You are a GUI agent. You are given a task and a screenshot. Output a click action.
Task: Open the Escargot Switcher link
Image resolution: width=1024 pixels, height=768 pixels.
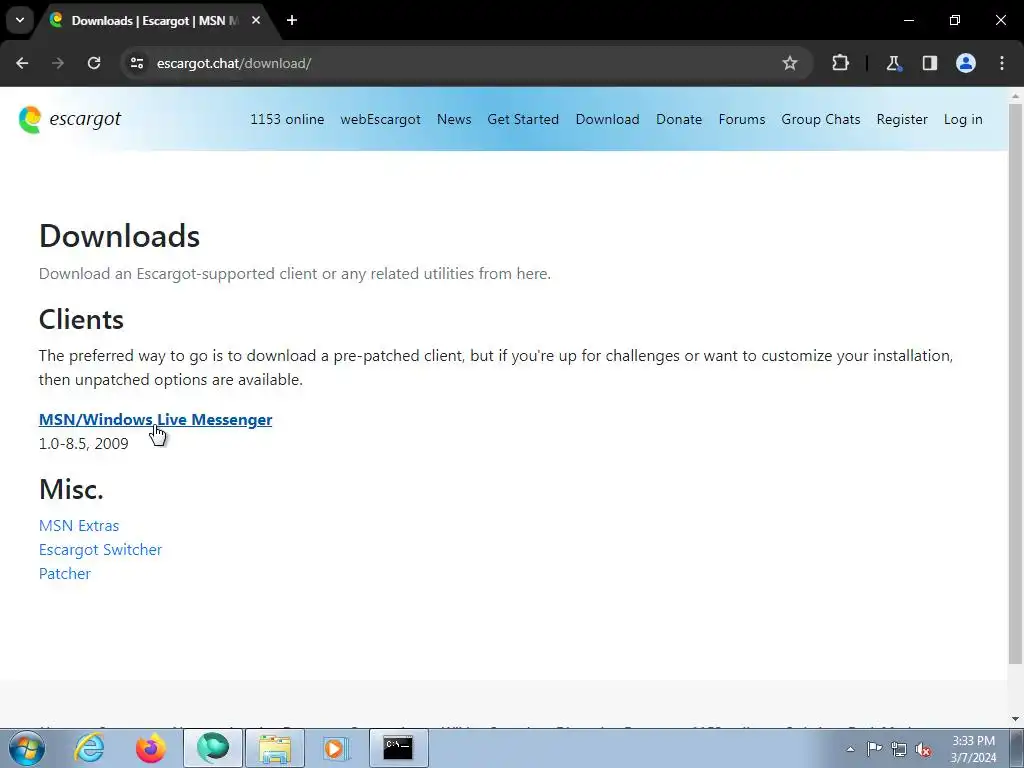(101, 550)
